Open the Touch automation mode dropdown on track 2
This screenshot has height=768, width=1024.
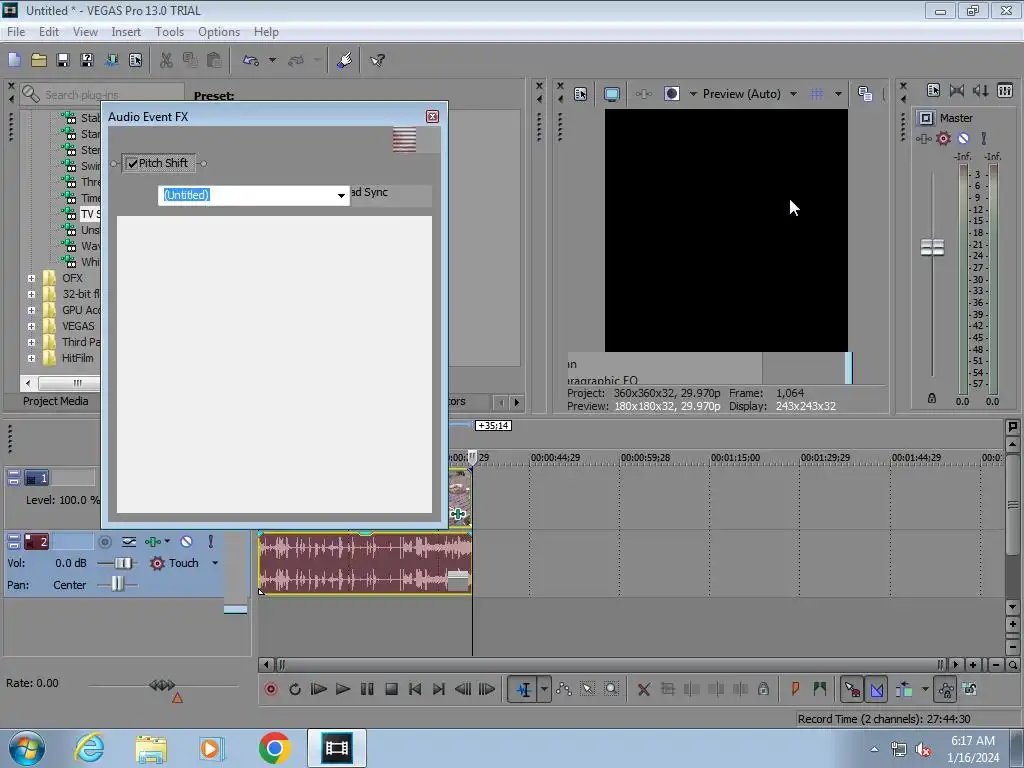tap(215, 563)
